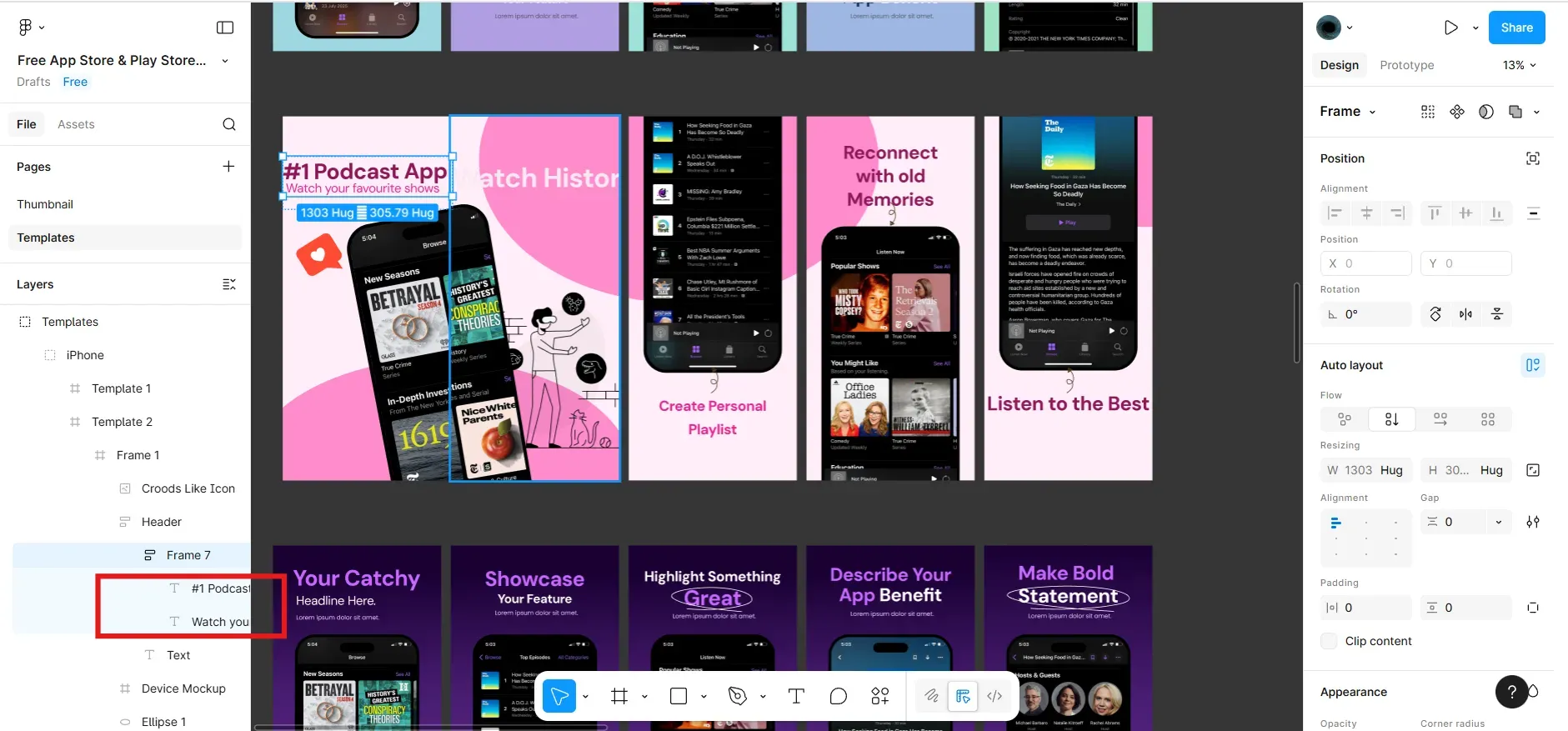The height and width of the screenshot is (731, 1568).
Task: Open the user avatar dropdown
Action: [x=1335, y=28]
